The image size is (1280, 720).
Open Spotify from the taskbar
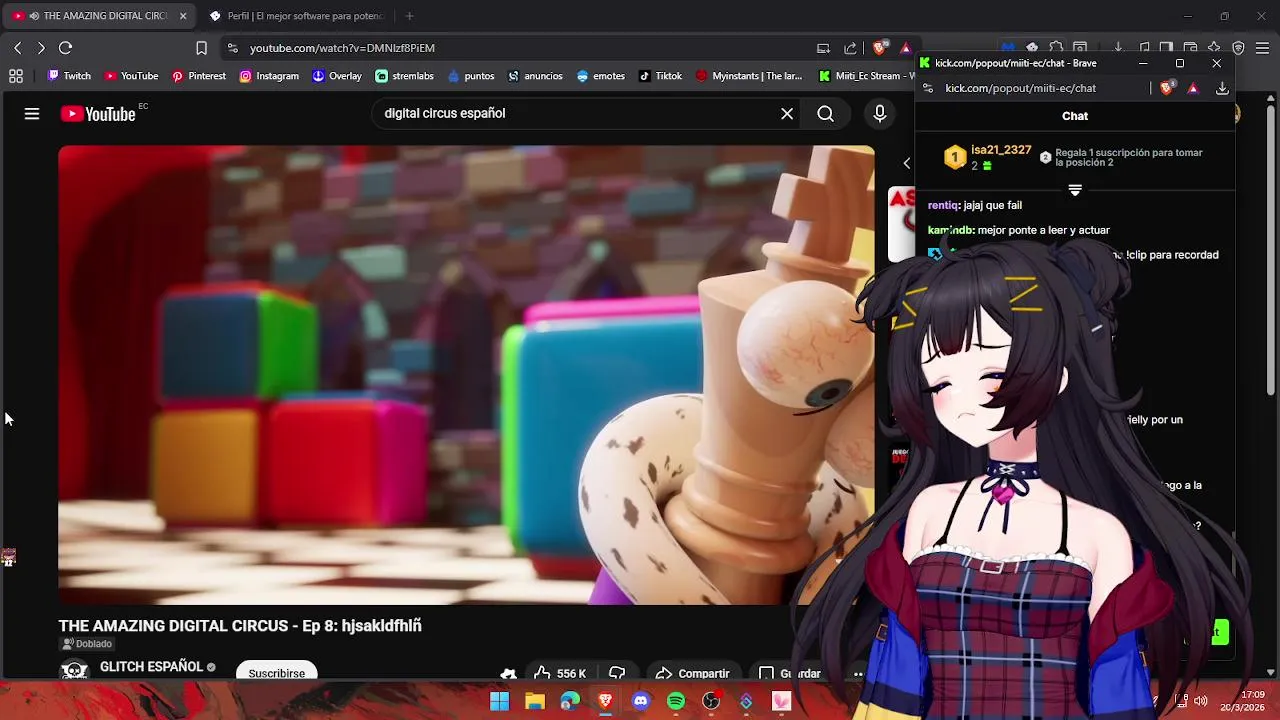[676, 701]
